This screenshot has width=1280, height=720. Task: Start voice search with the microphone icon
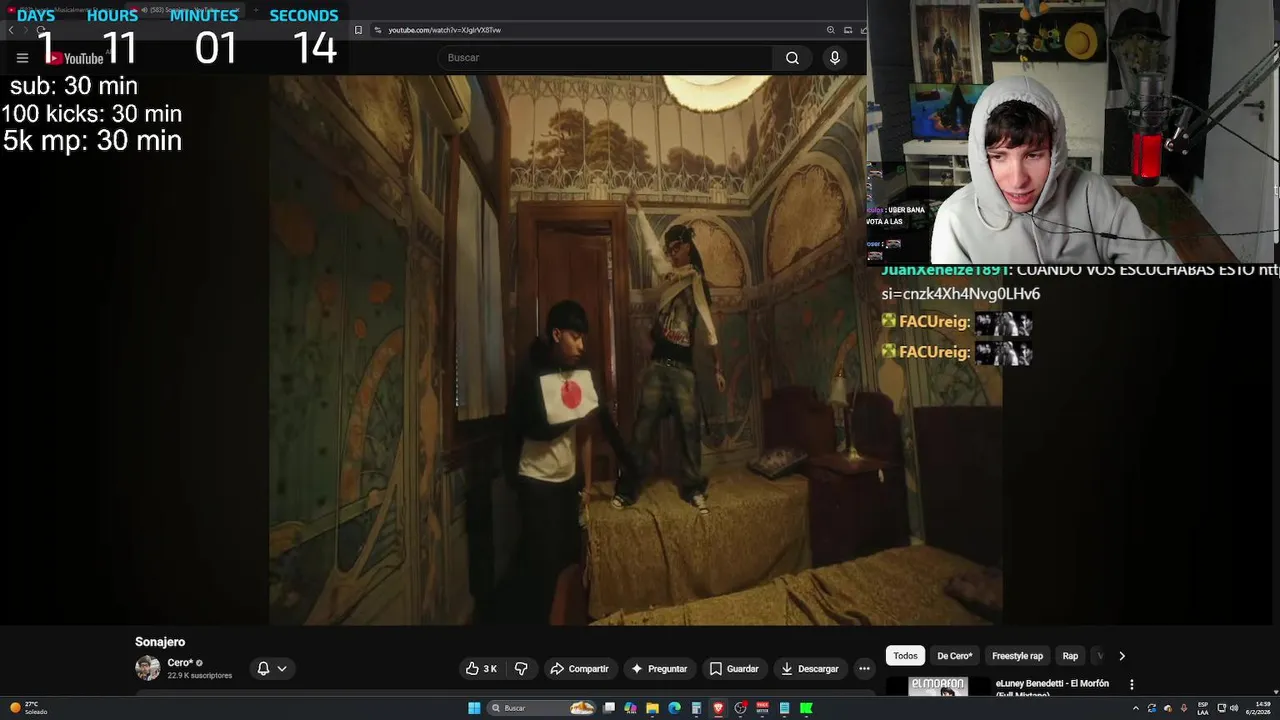point(835,58)
